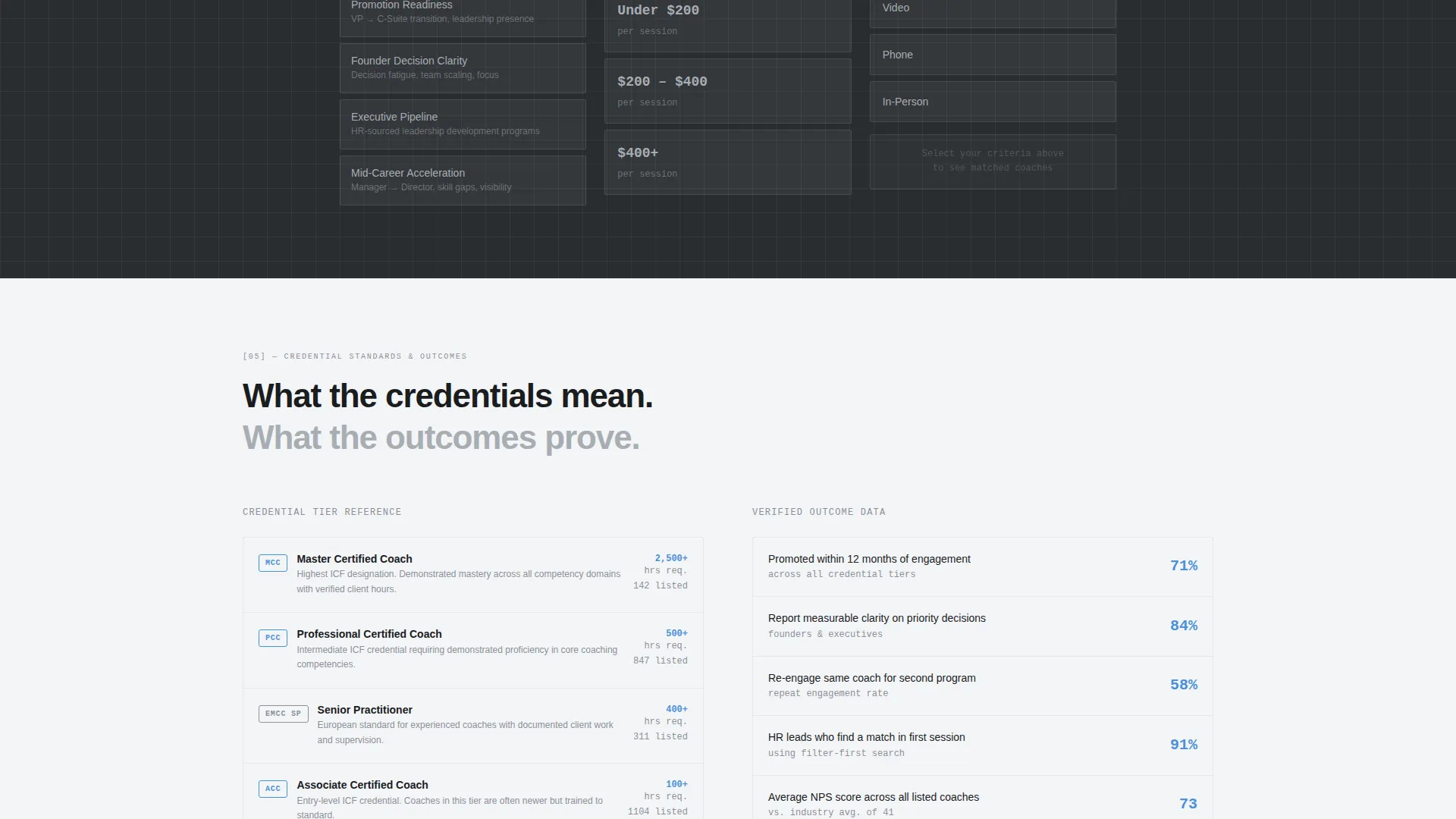Click 'founders & executives' caption
This screenshot has width=1456, height=819.
(825, 634)
